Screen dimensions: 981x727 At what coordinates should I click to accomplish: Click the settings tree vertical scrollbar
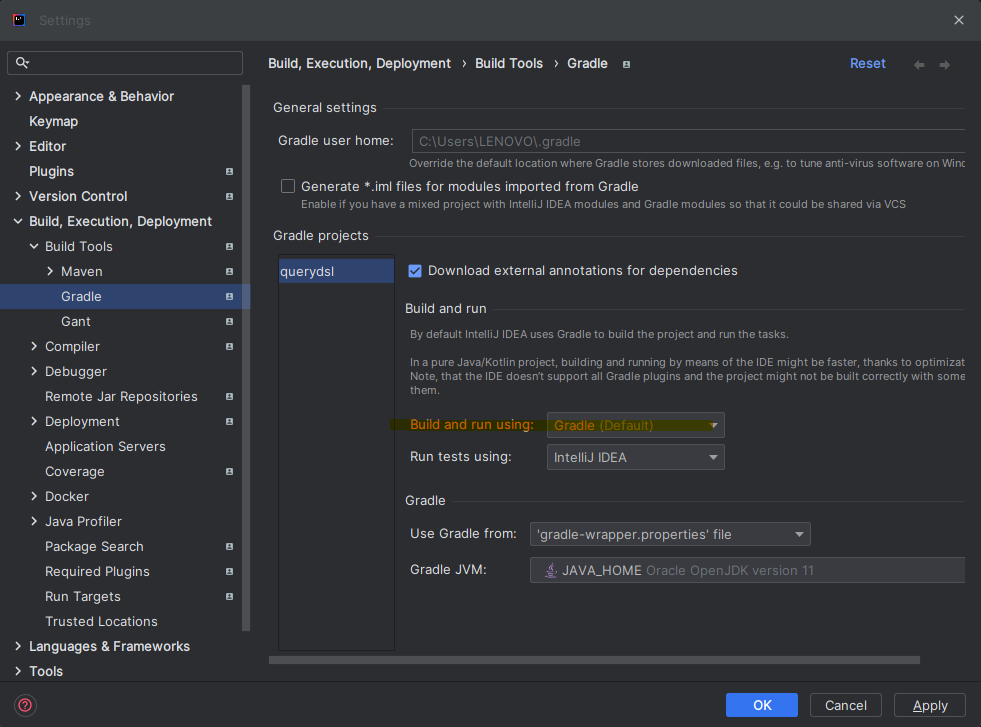246,358
